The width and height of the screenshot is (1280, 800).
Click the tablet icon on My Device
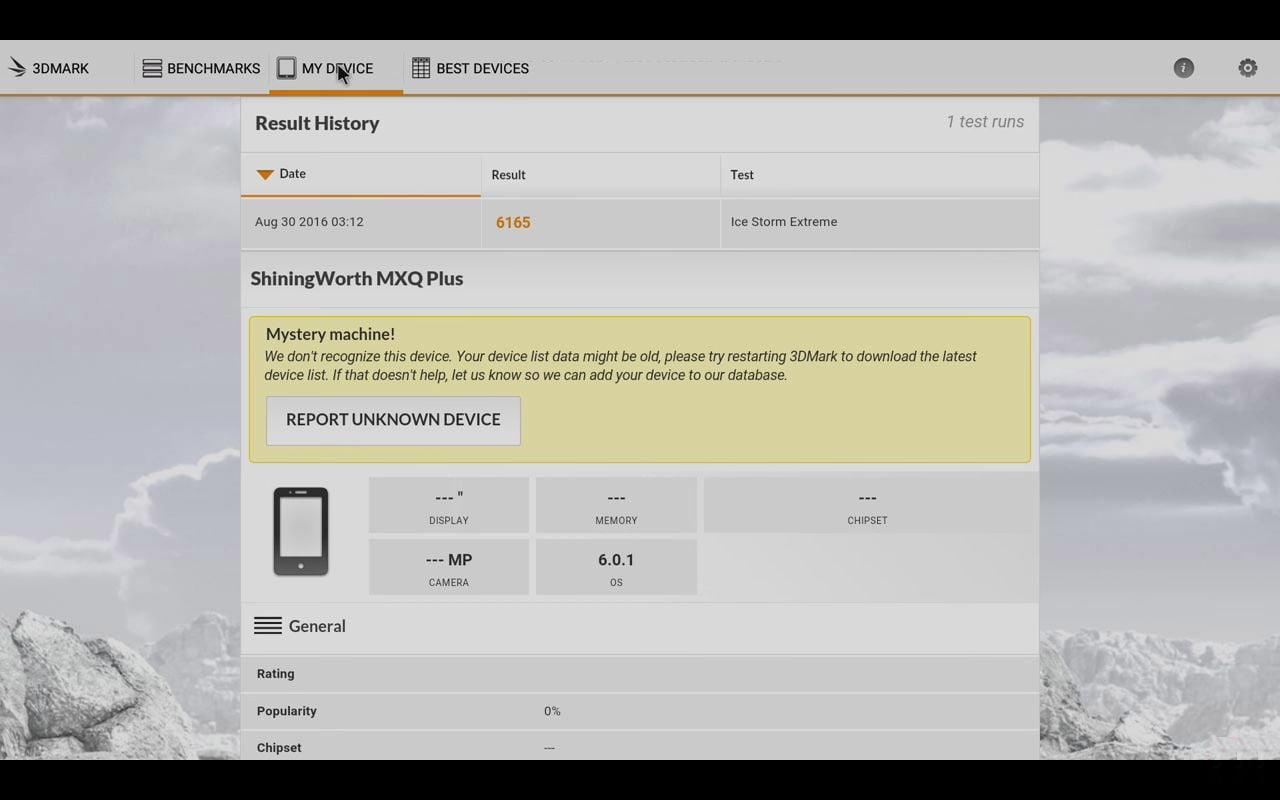click(x=286, y=68)
